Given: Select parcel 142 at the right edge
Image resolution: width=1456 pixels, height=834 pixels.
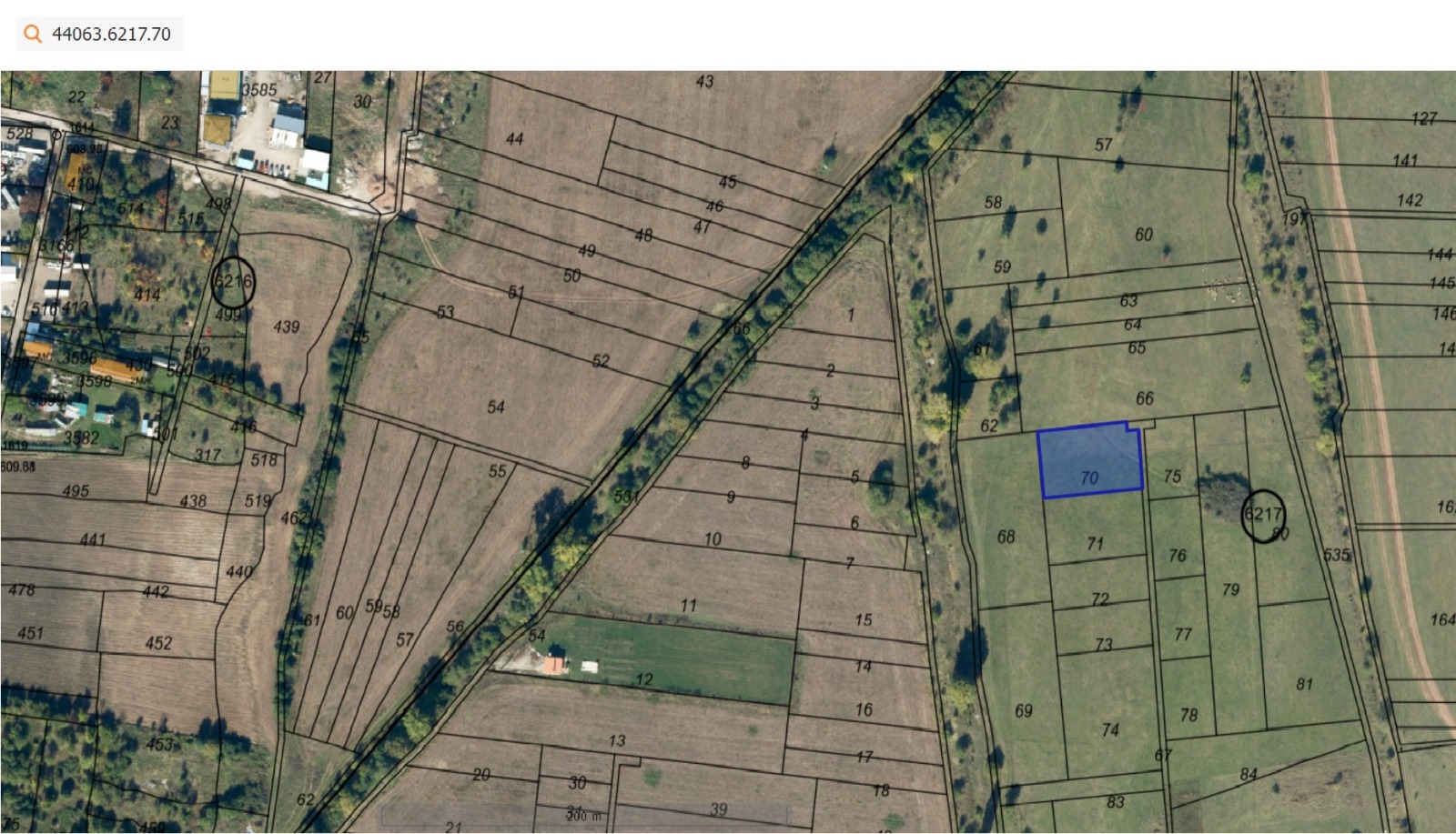Looking at the screenshot, I should tap(1410, 200).
